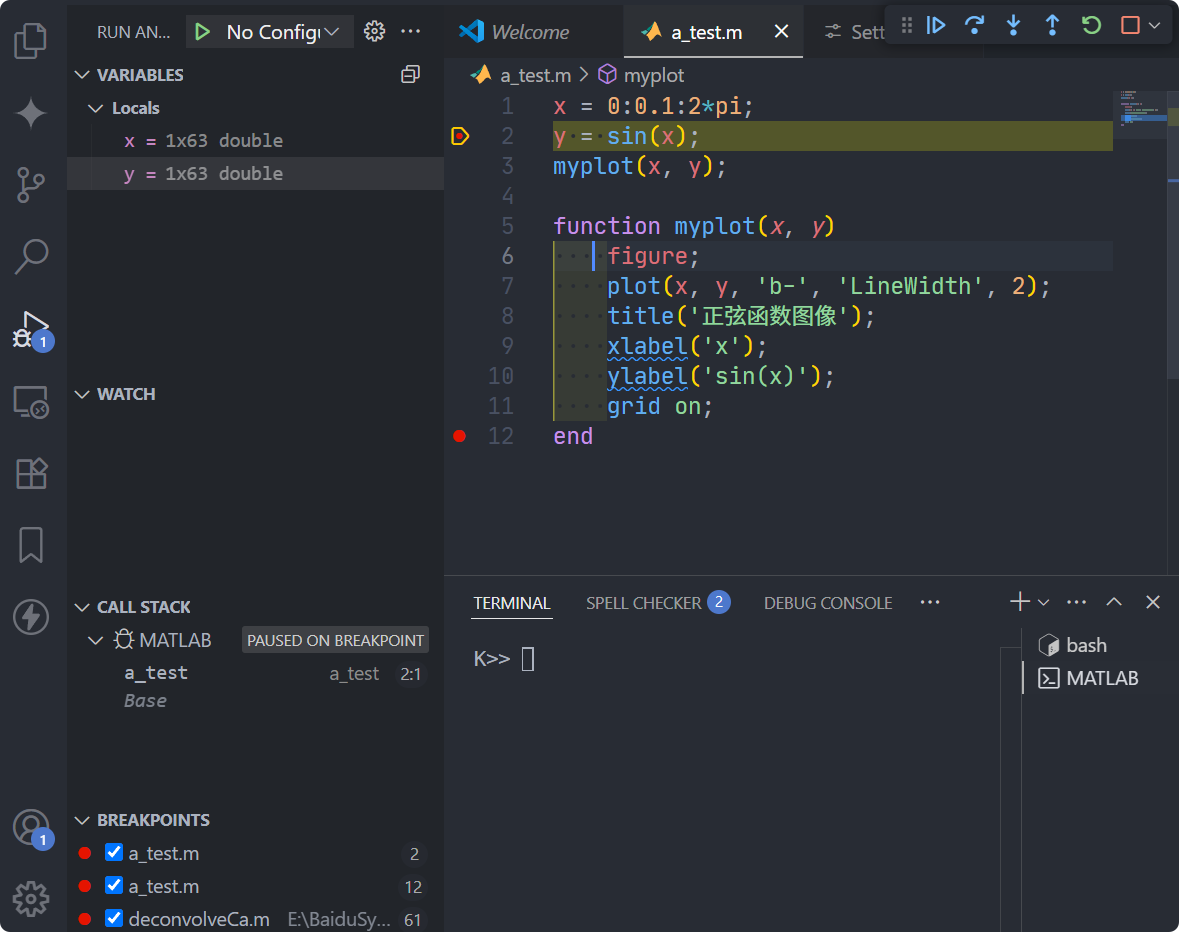Open launch configuration settings gear

(374, 31)
